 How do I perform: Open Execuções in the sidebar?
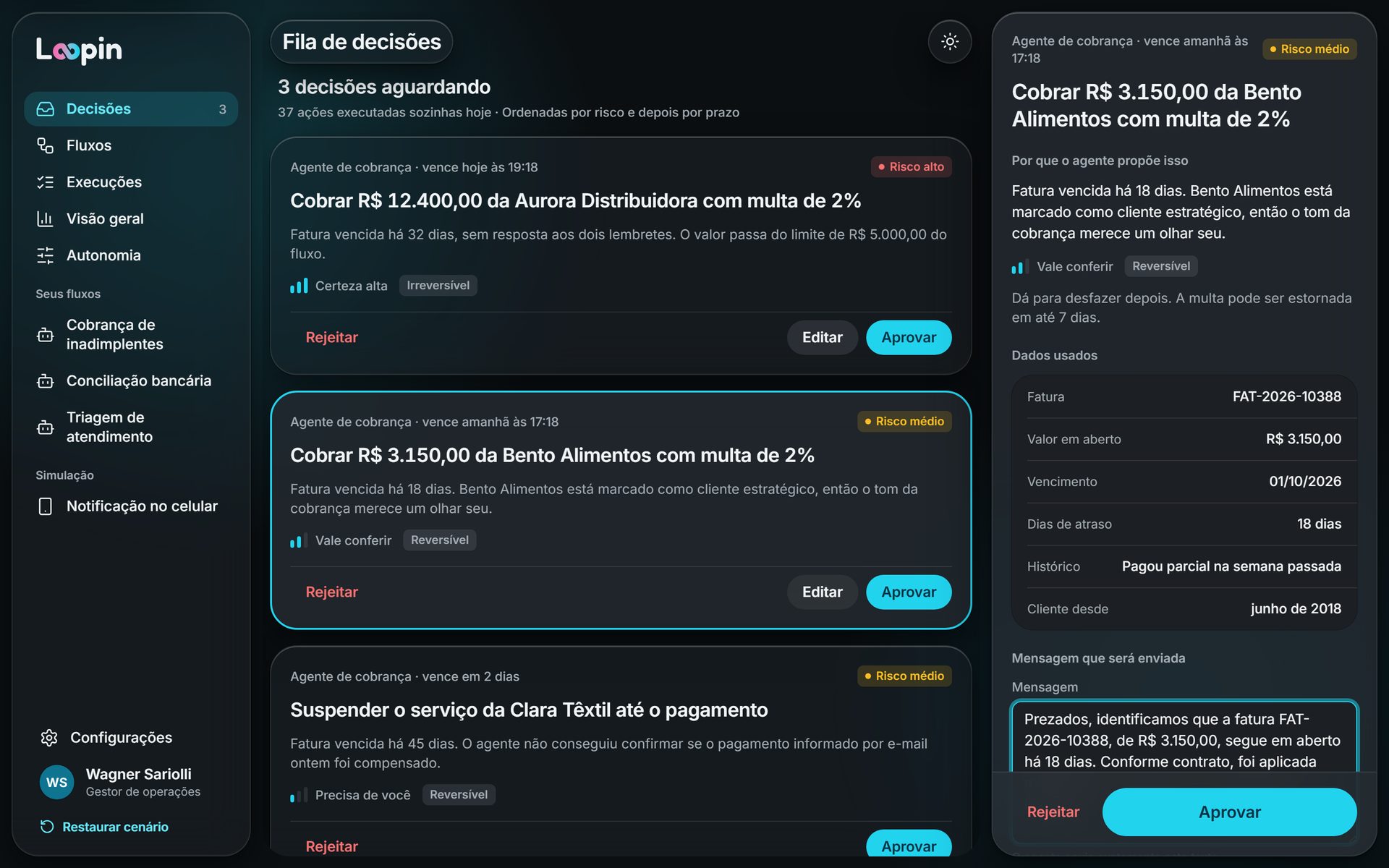tap(131, 182)
